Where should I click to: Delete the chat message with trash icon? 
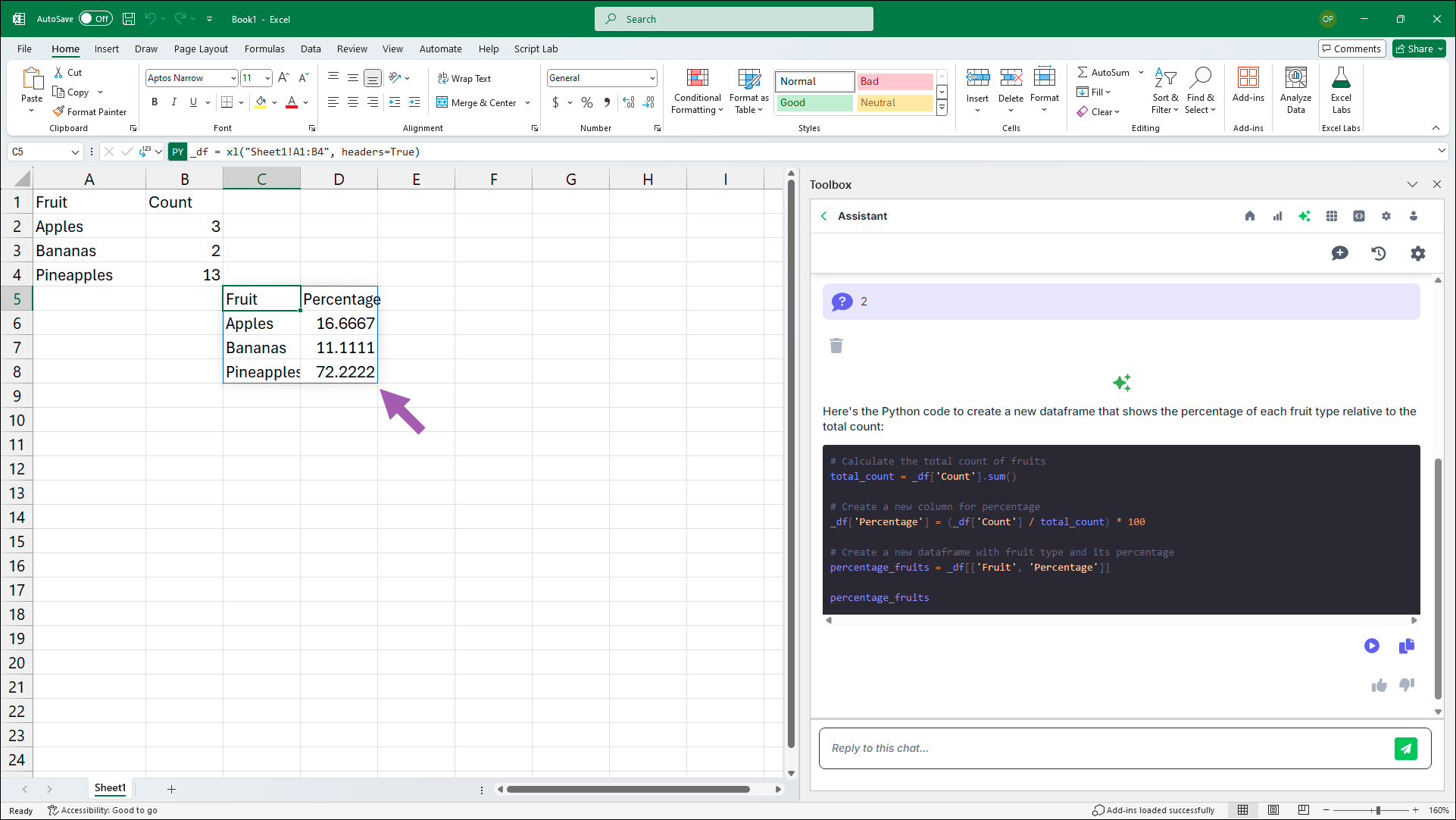click(x=836, y=346)
